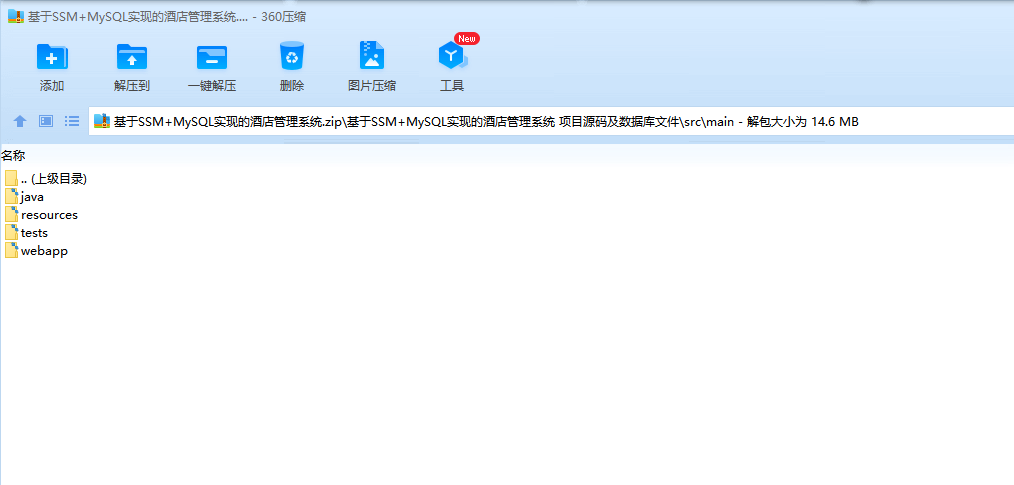Click the 一键解压 label text
This screenshot has height=485, width=1014.
coord(211,86)
